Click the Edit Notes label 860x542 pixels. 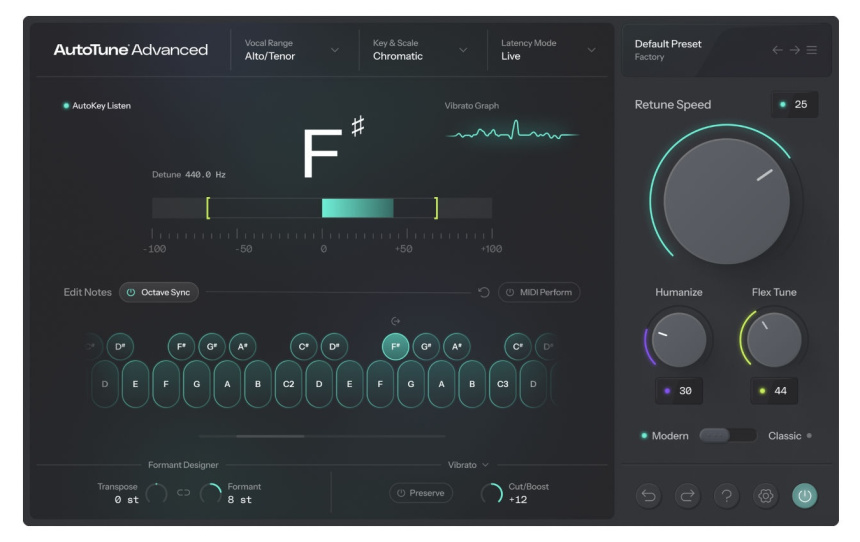87,292
